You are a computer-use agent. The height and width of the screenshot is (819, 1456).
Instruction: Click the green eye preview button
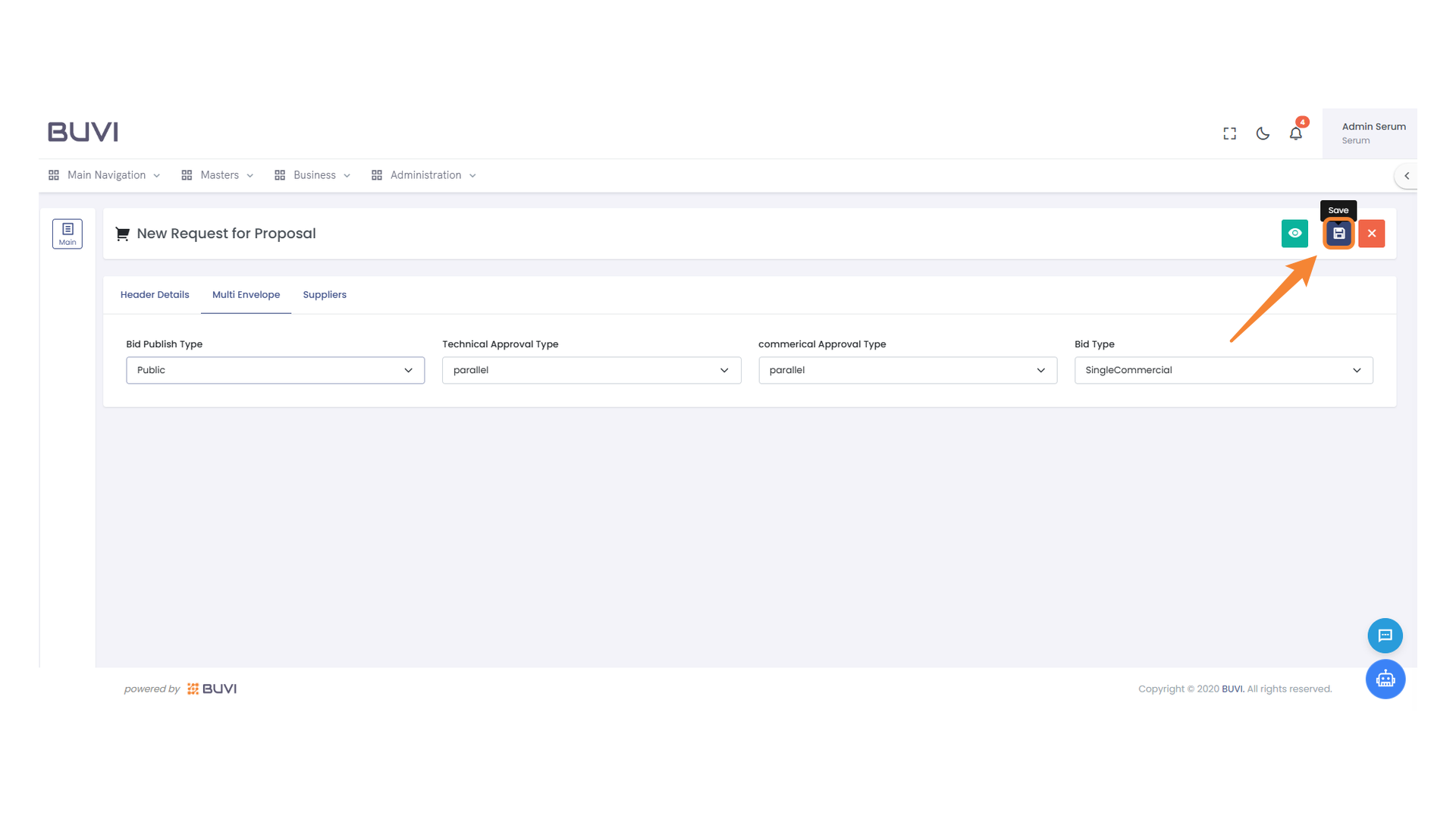click(x=1294, y=234)
